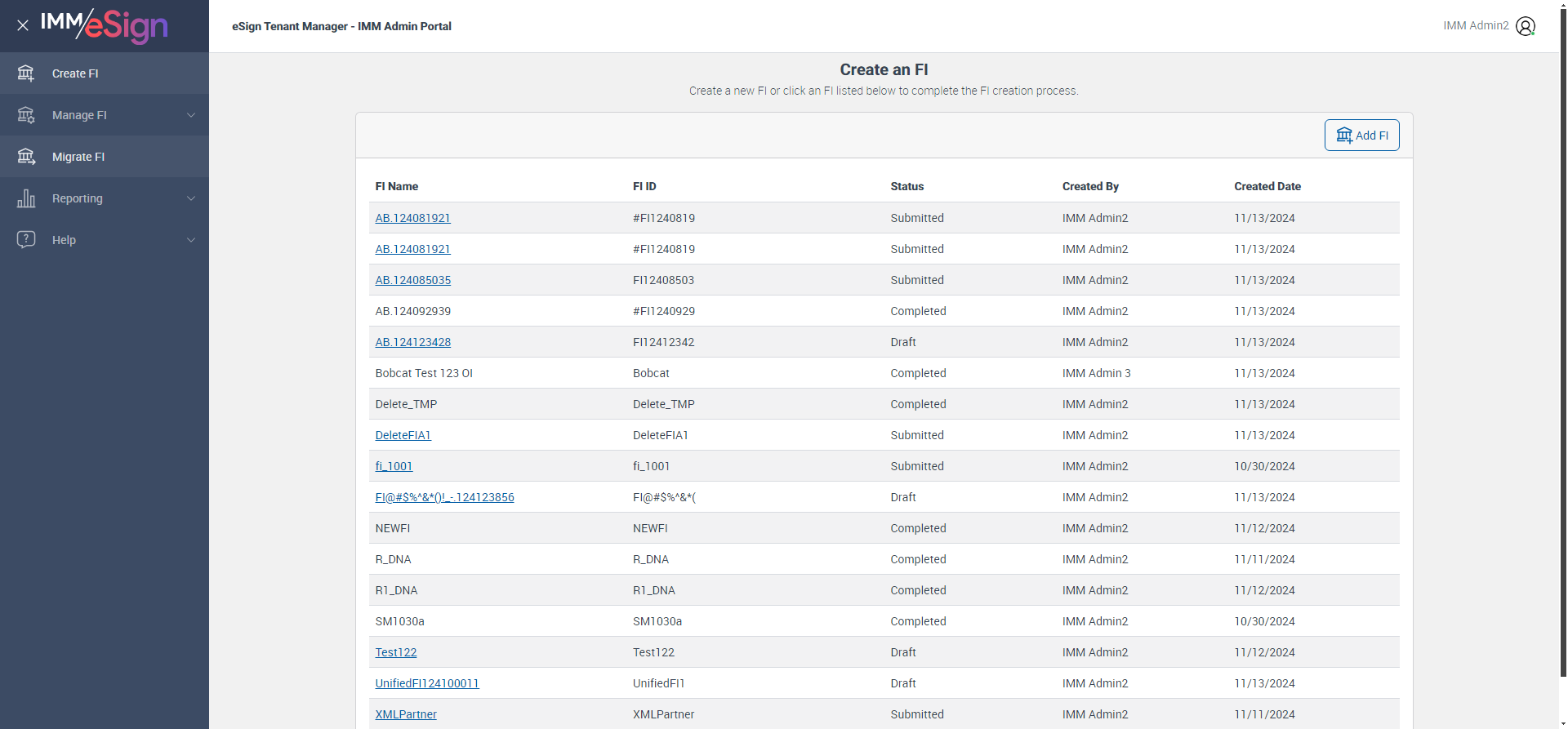Screen dimensions: 1568x729
Task: Close the sidebar with the X icon
Action: pos(23,25)
